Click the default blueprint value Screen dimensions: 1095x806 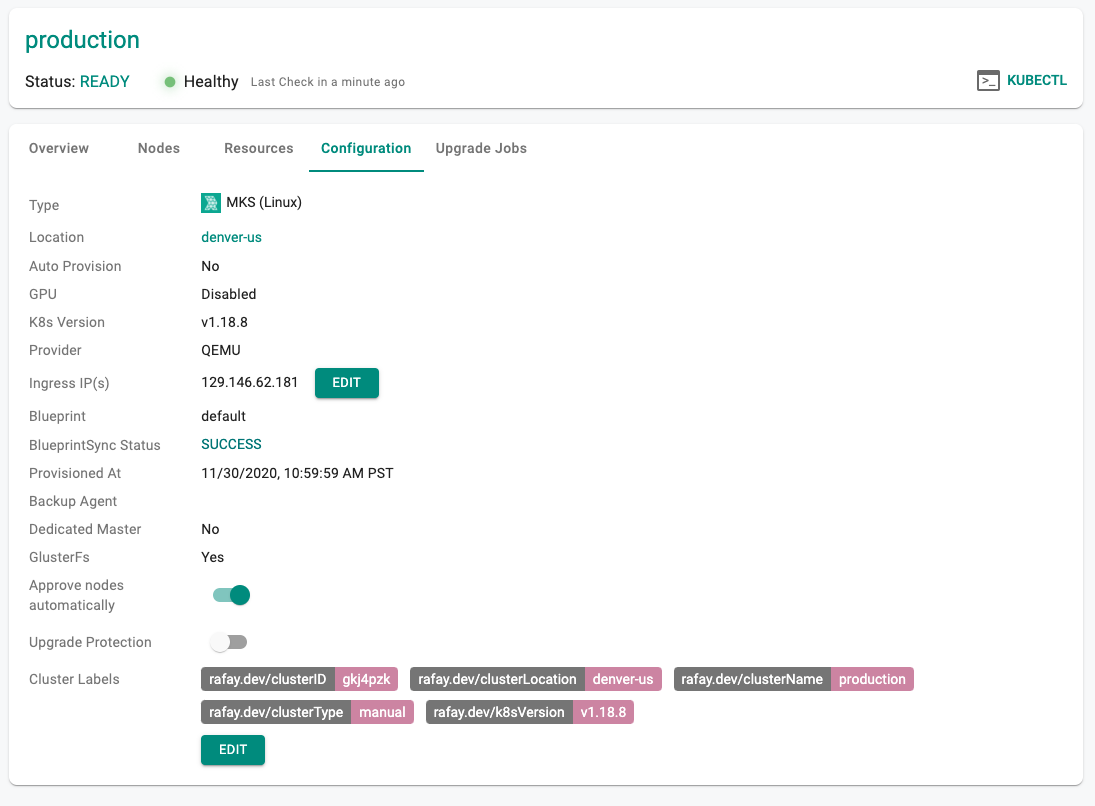[x=223, y=416]
